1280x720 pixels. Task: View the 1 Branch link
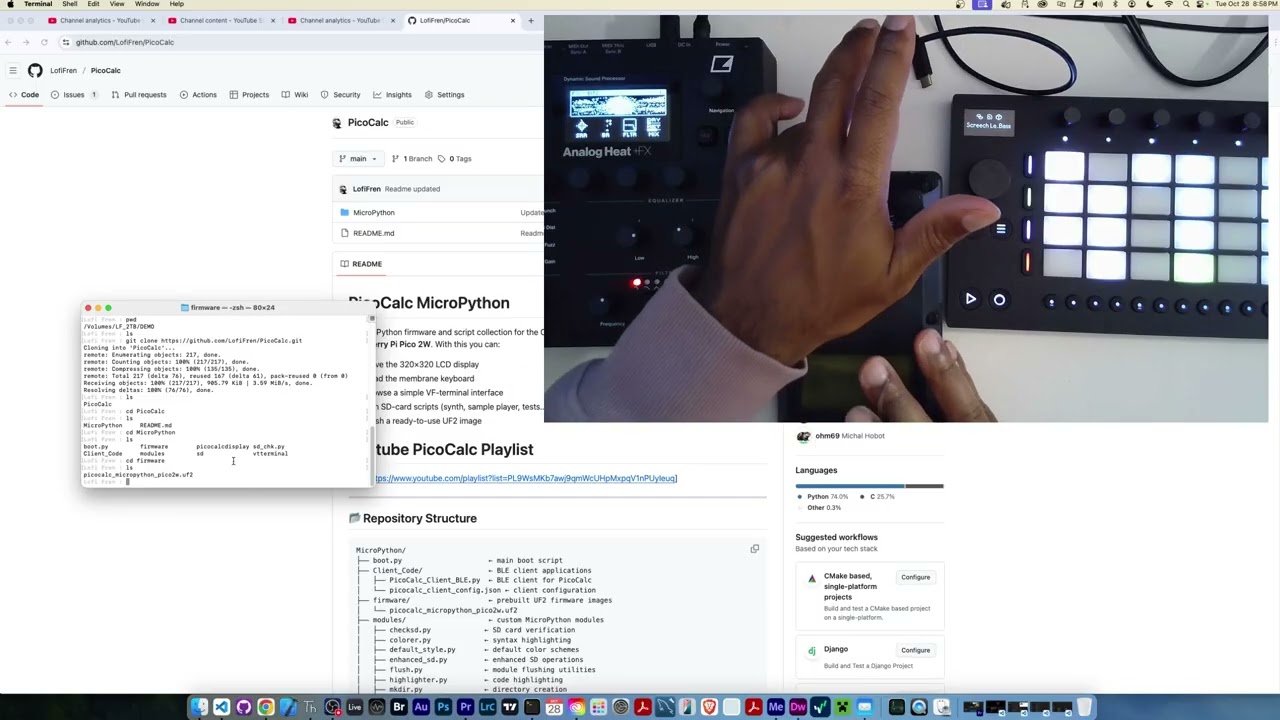[412, 158]
